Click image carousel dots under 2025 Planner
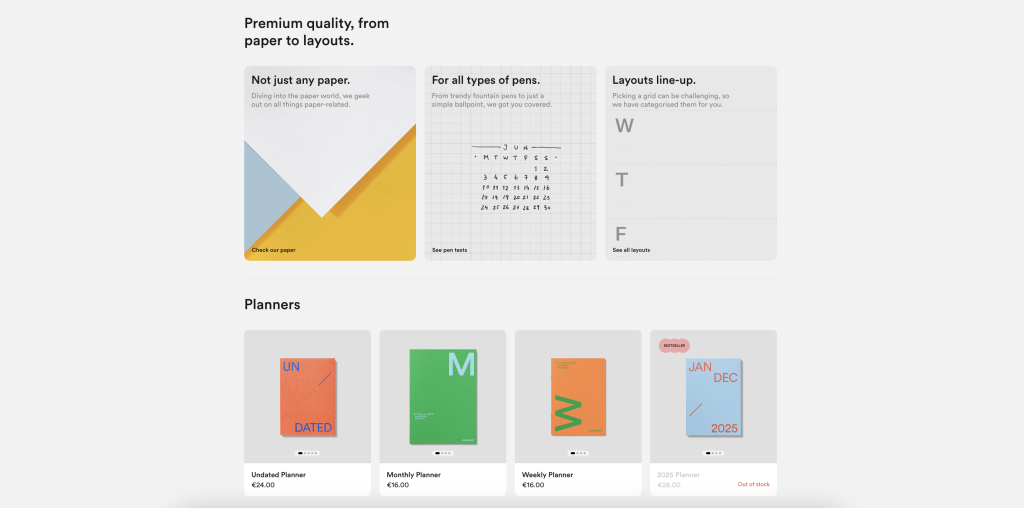This screenshot has width=1024, height=508. [714, 452]
